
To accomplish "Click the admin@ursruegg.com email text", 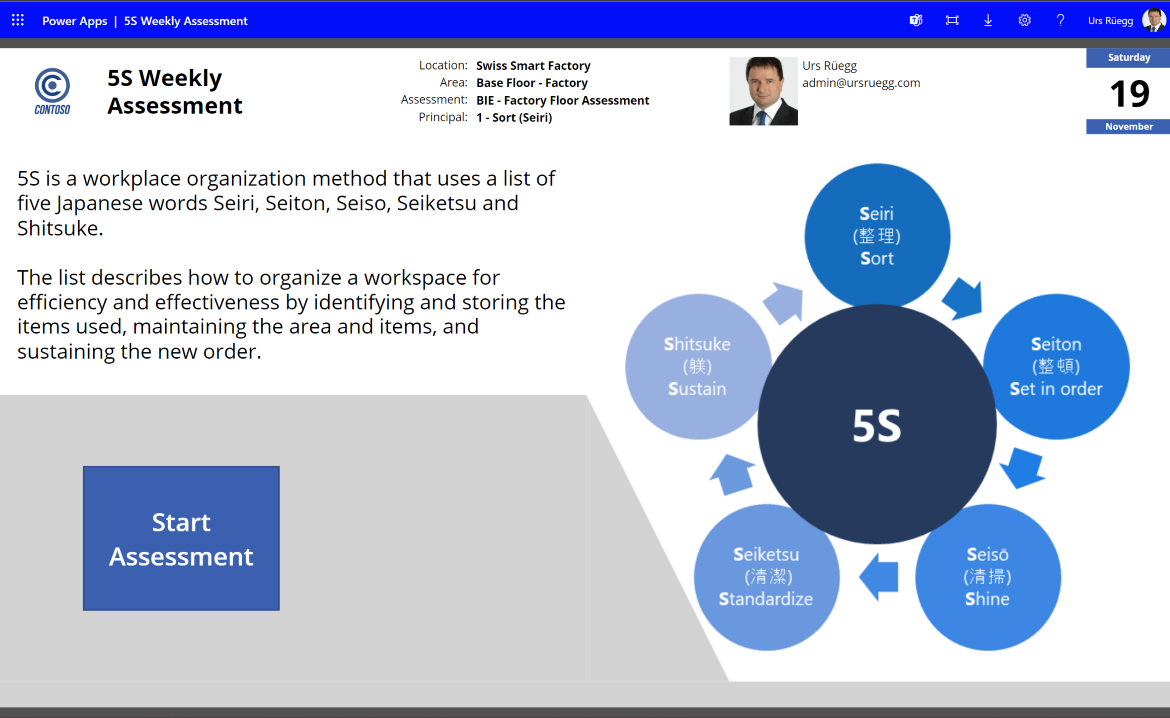I will coord(861,83).
